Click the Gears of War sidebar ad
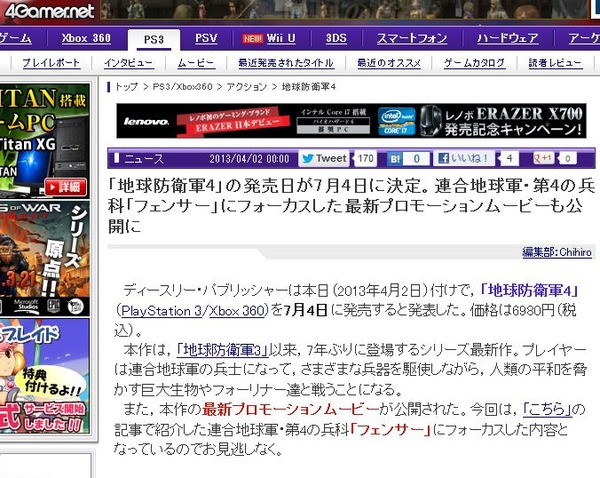 (45, 258)
